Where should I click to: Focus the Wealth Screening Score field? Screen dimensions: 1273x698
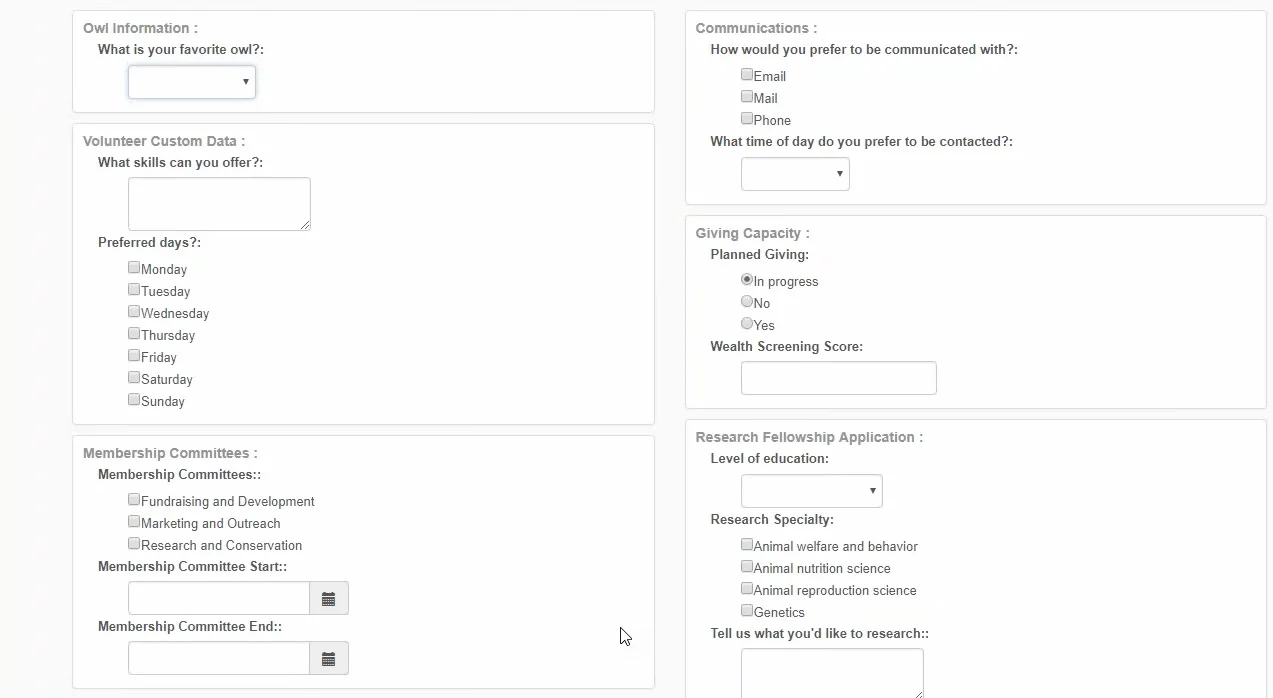[838, 378]
